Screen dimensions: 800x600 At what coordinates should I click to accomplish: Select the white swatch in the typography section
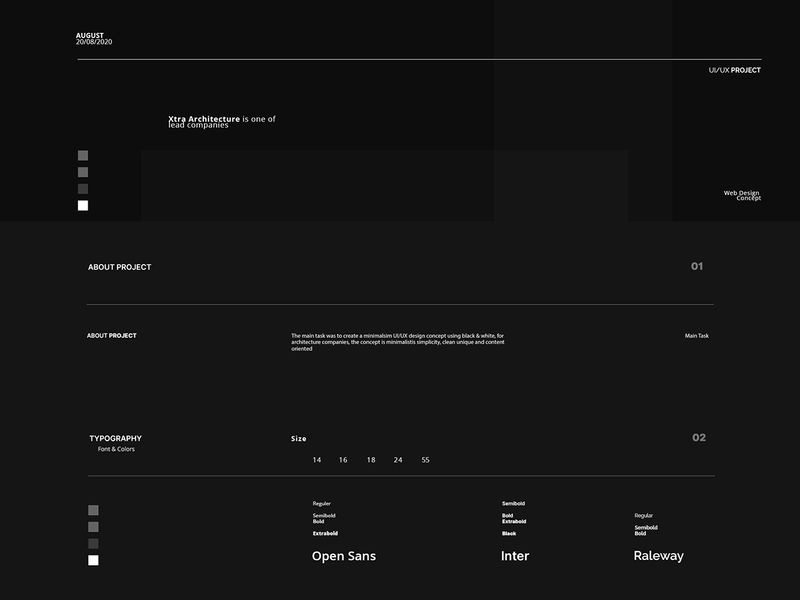tap(93, 558)
